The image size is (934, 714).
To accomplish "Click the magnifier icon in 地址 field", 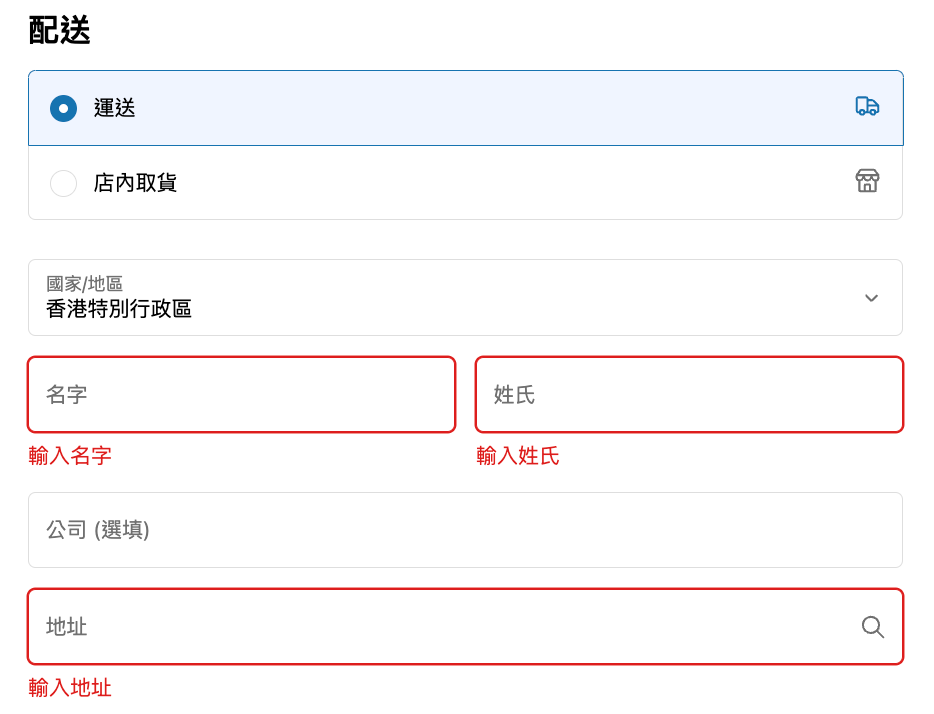I will tap(872, 627).
